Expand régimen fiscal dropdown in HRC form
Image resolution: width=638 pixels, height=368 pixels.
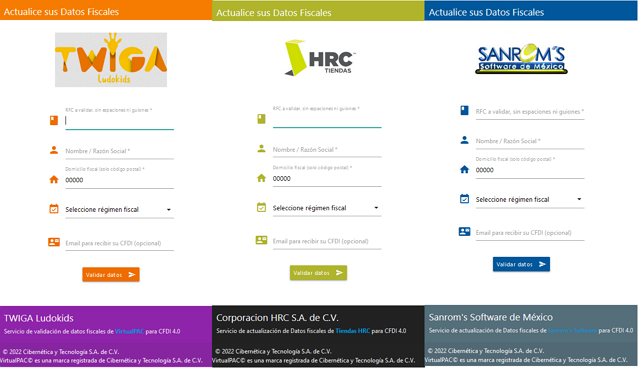coord(327,208)
